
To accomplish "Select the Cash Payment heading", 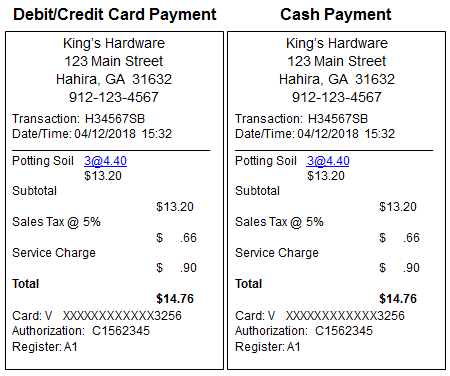I will tap(336, 15).
